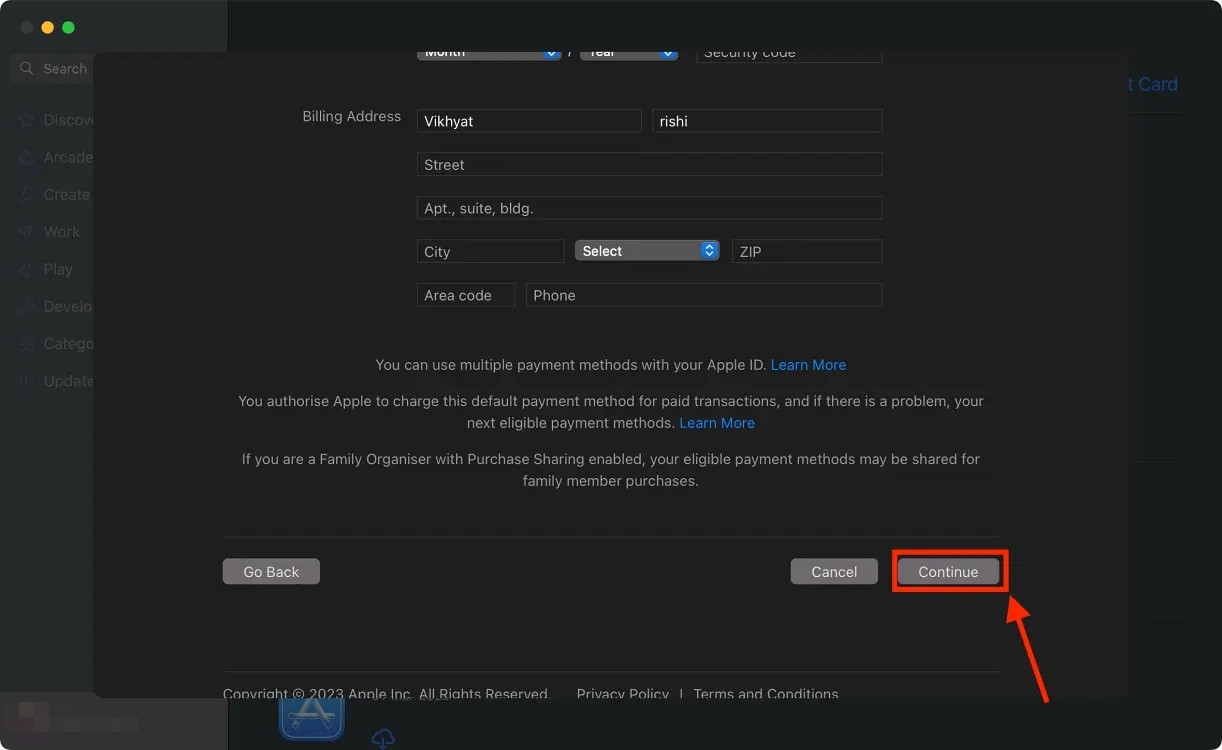Click the Arcade joystick icon
The height and width of the screenshot is (750, 1222).
click(26, 157)
